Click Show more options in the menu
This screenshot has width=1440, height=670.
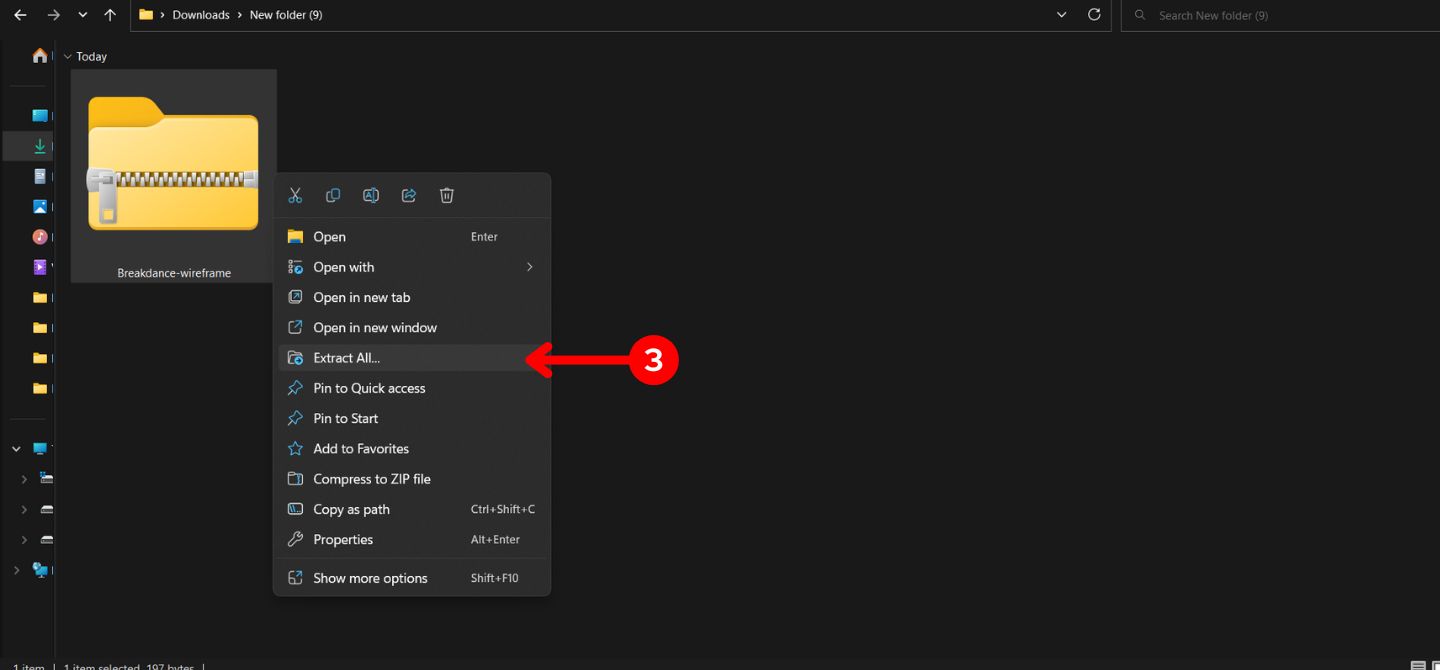tap(370, 577)
